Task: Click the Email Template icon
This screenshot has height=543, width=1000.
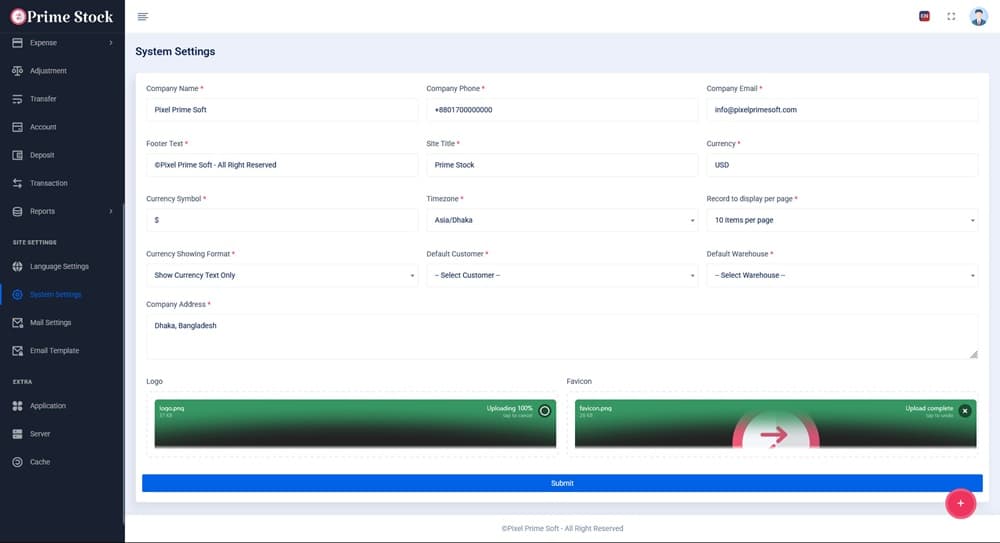Action: [x=17, y=350]
